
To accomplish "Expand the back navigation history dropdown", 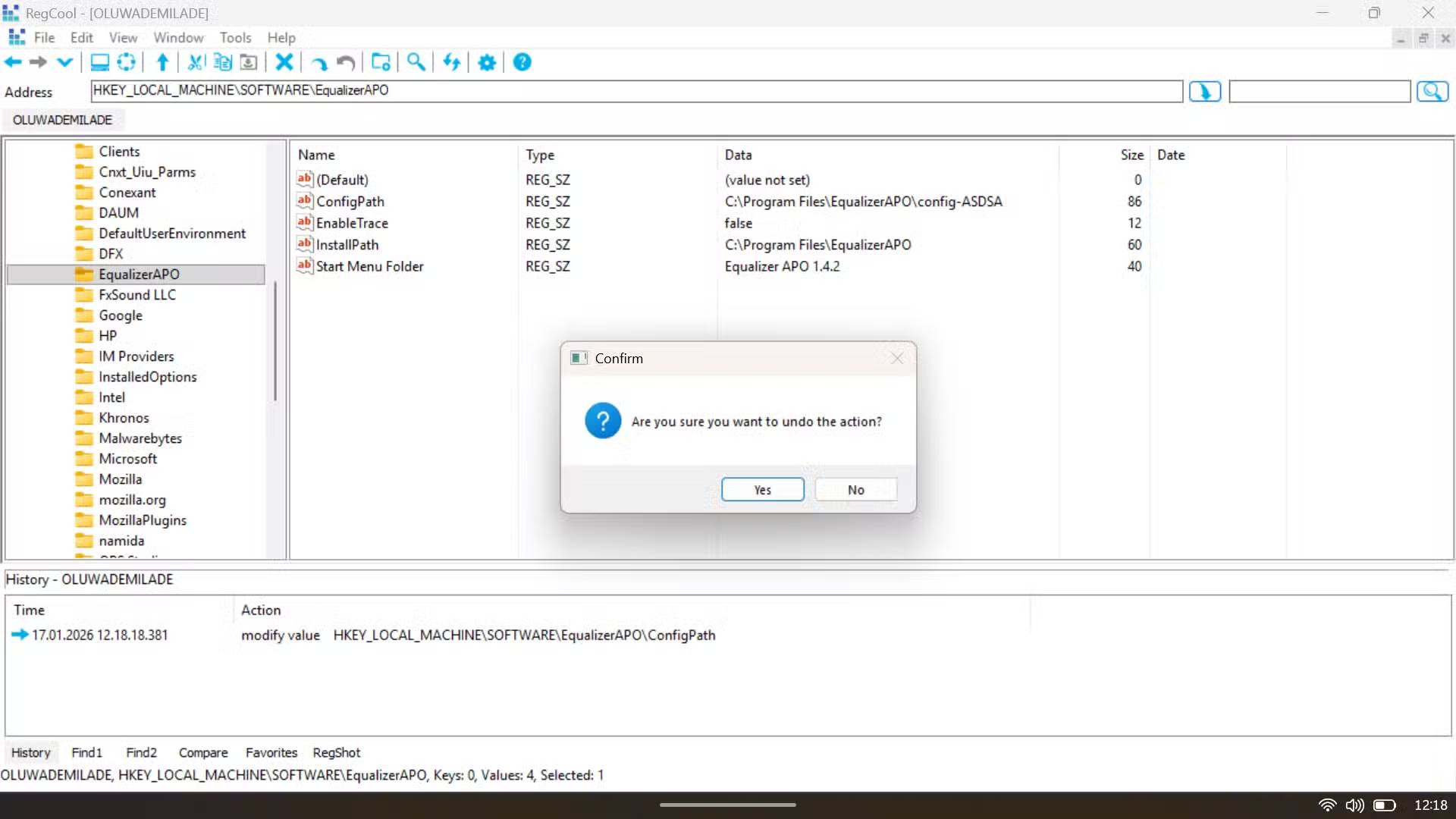I will pyautogui.click(x=64, y=62).
